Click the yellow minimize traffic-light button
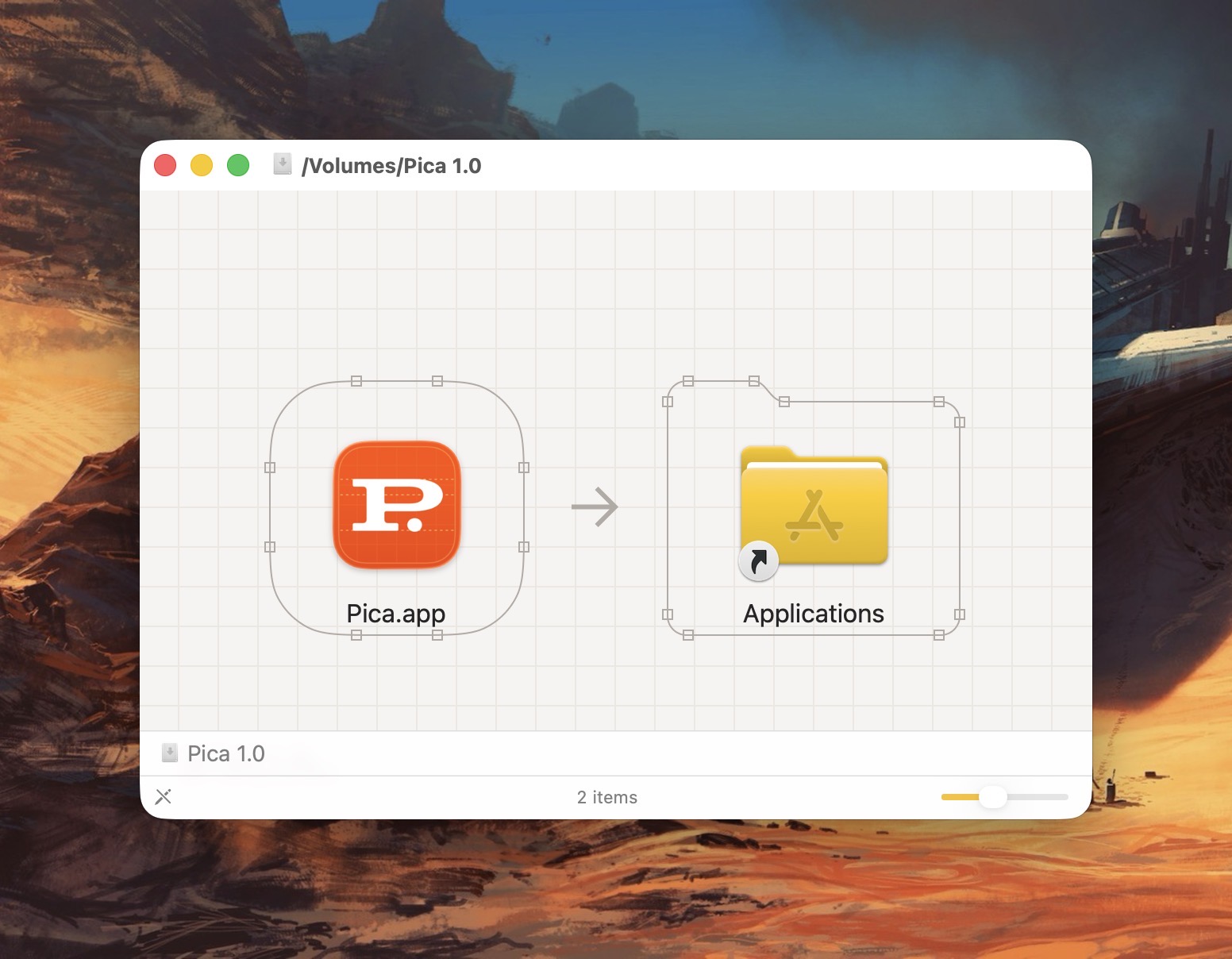Screen dimensions: 1232x959 [202, 165]
